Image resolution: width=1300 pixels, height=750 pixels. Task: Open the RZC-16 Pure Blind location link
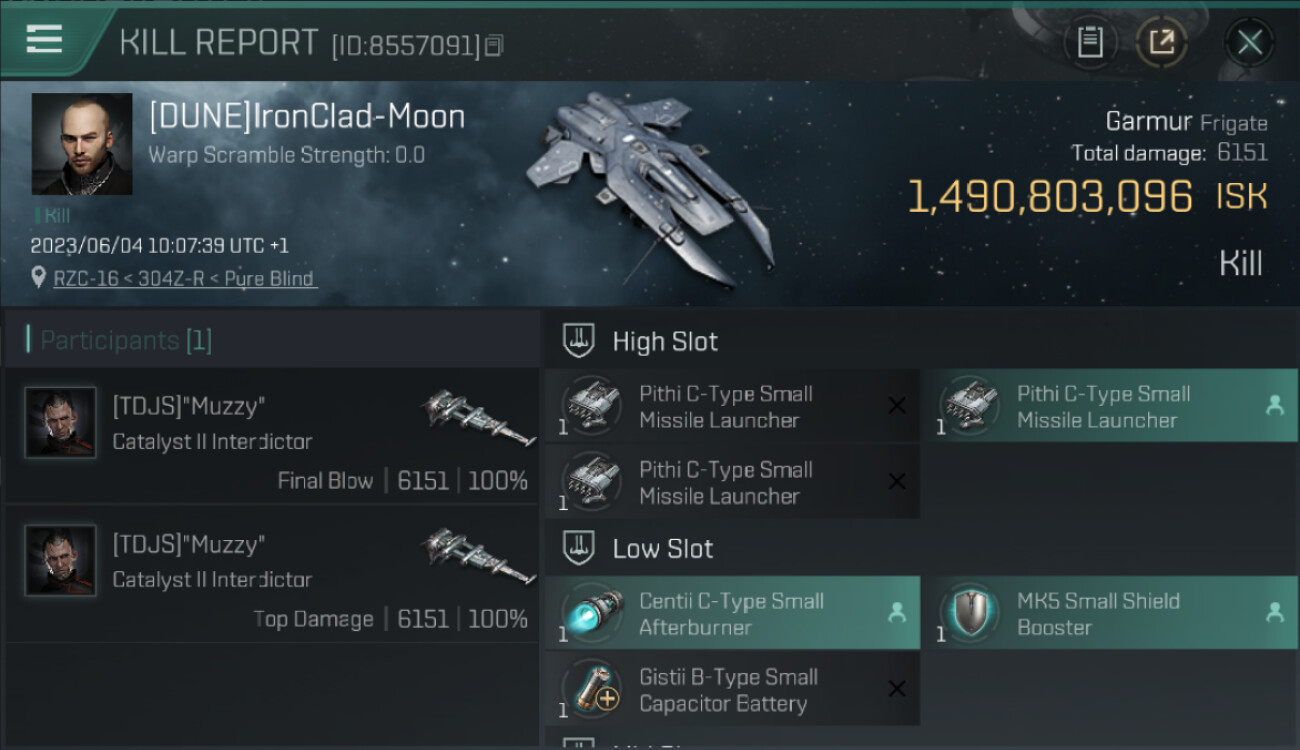[184, 279]
